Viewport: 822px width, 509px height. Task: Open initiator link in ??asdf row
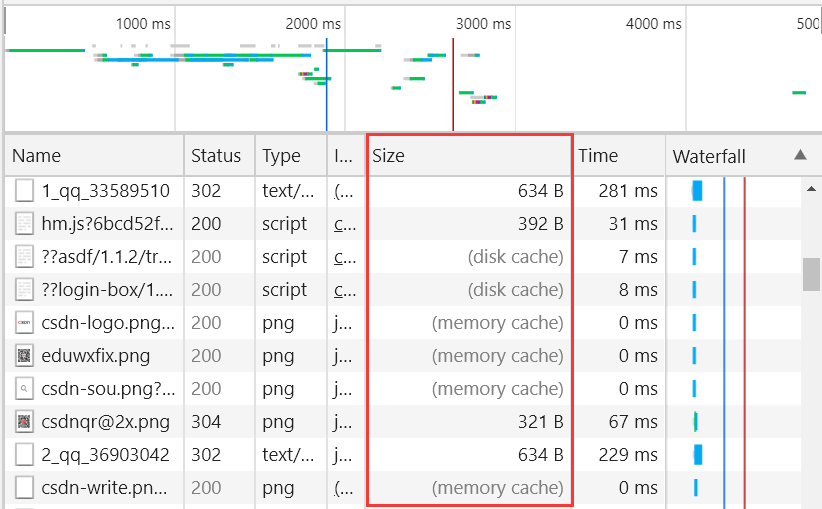pyautogui.click(x=345, y=257)
